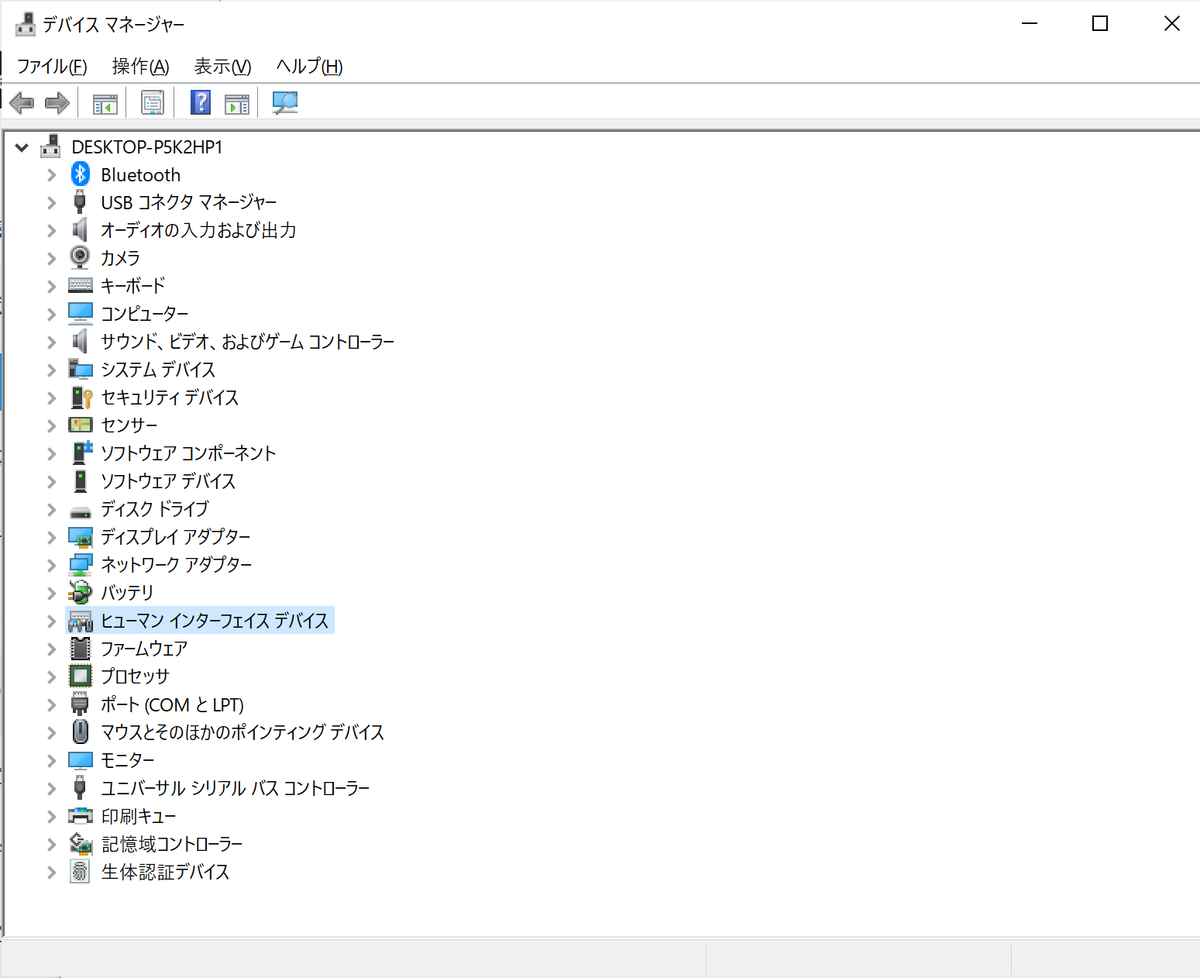Viewport: 1200px width, 978px height.
Task: Click the camera icon next to カメラ
Action: coord(81,257)
